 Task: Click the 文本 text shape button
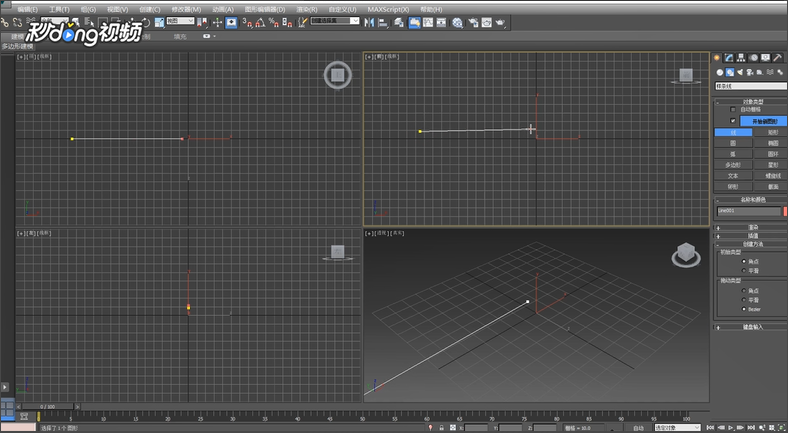point(733,176)
